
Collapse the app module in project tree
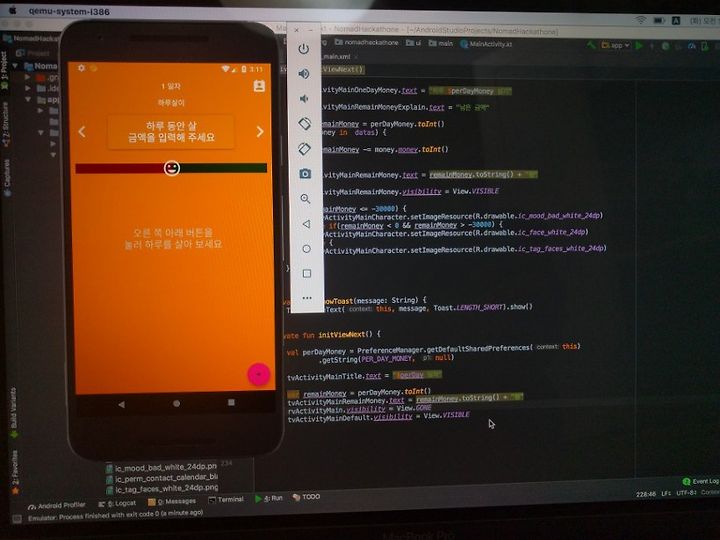click(28, 99)
